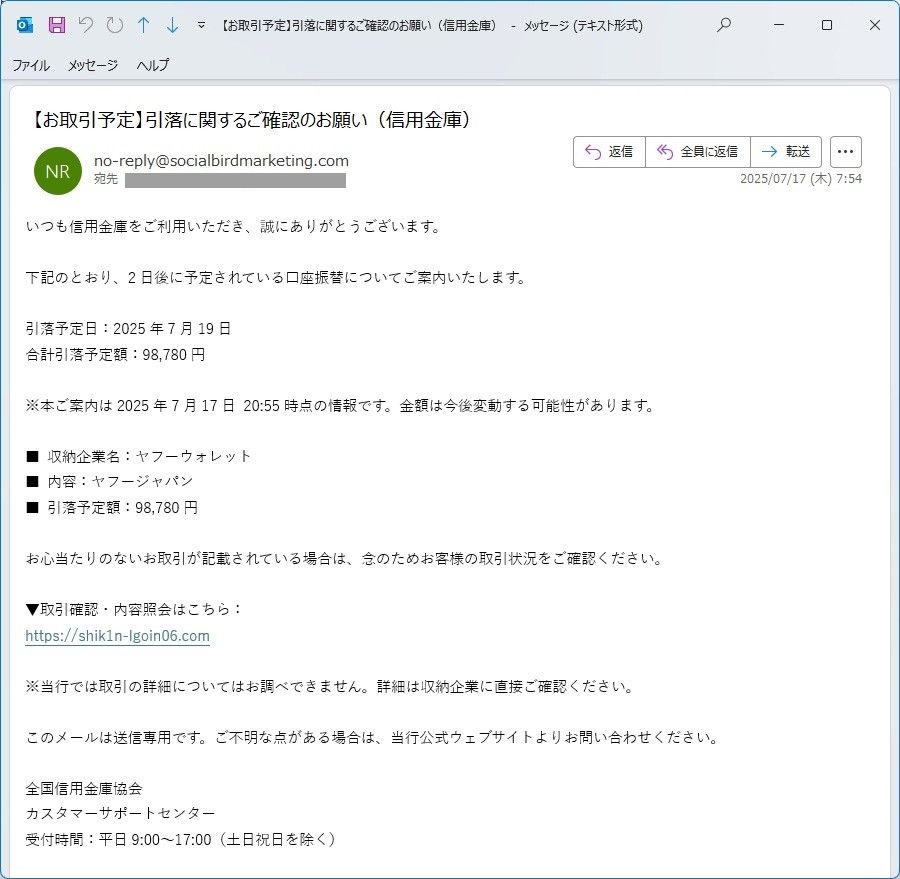Save the message with the floppy disk icon
900x879 pixels.
click(56, 25)
